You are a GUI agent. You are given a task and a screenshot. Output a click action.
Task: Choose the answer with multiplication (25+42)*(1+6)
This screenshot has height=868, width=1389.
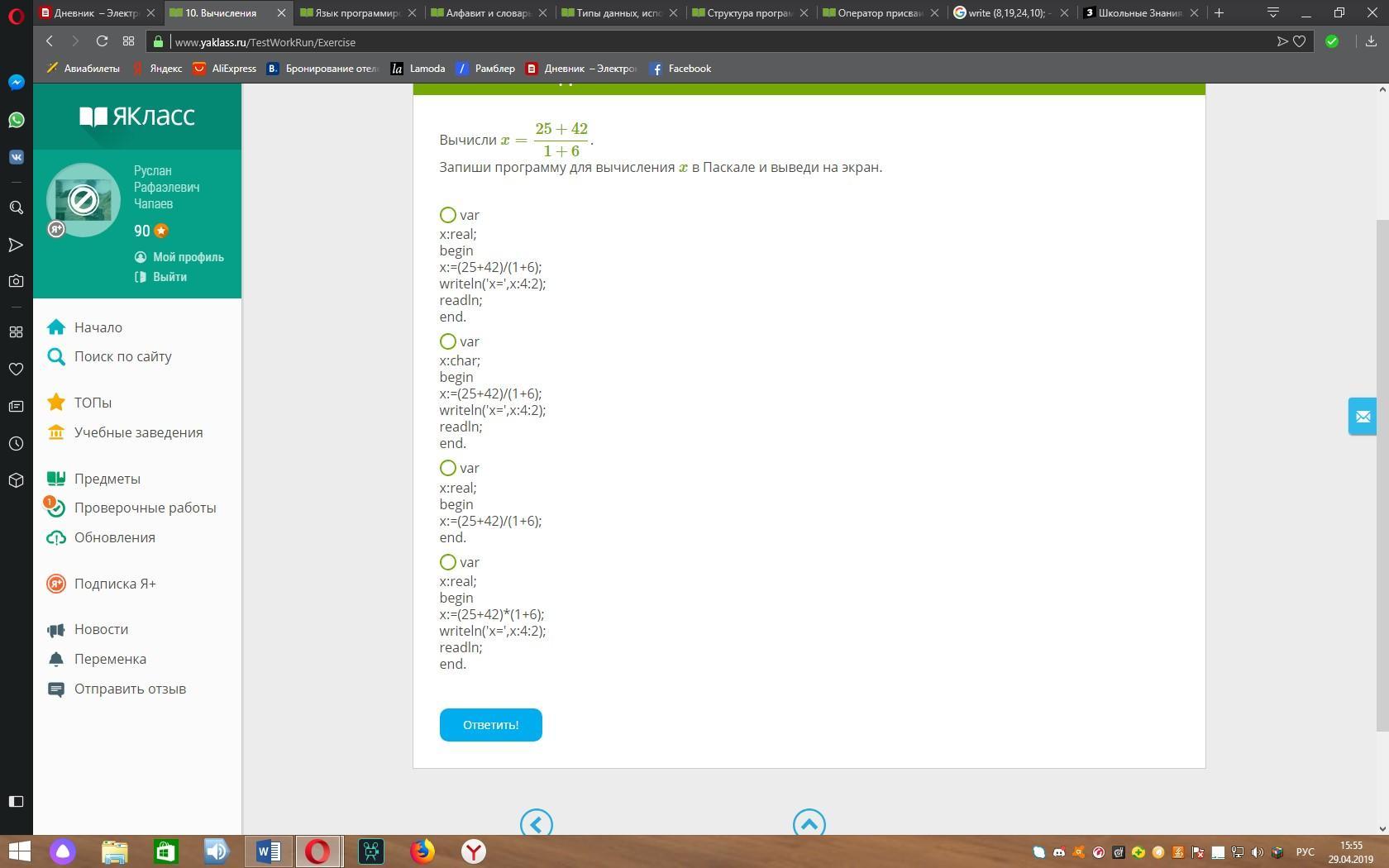pos(448,562)
